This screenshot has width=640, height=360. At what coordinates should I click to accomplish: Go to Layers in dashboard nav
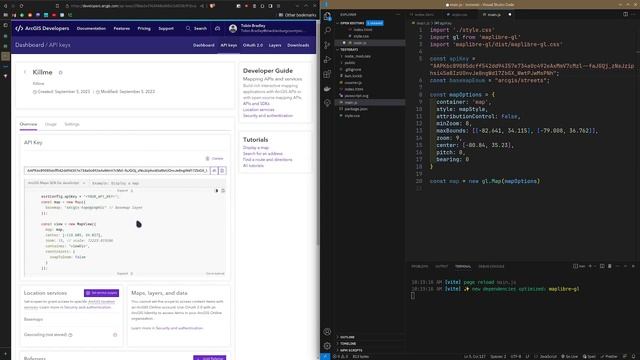point(275,45)
